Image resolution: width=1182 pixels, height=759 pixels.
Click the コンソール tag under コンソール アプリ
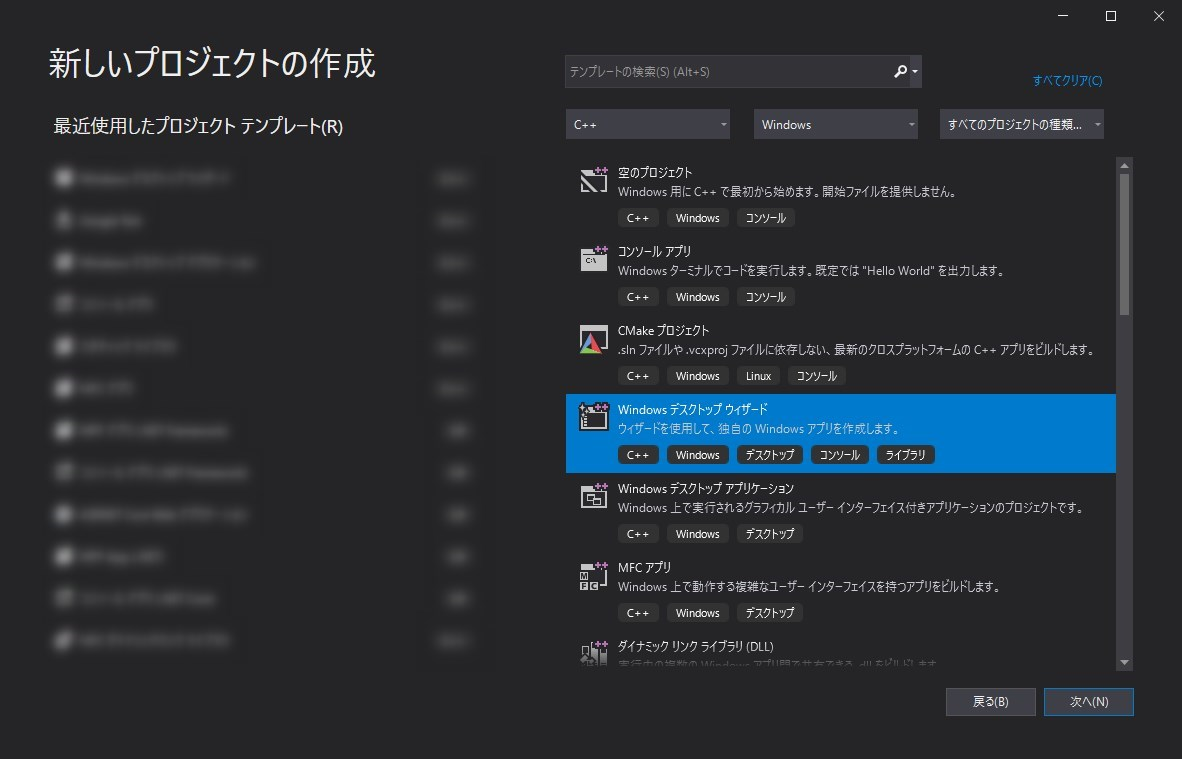765,297
